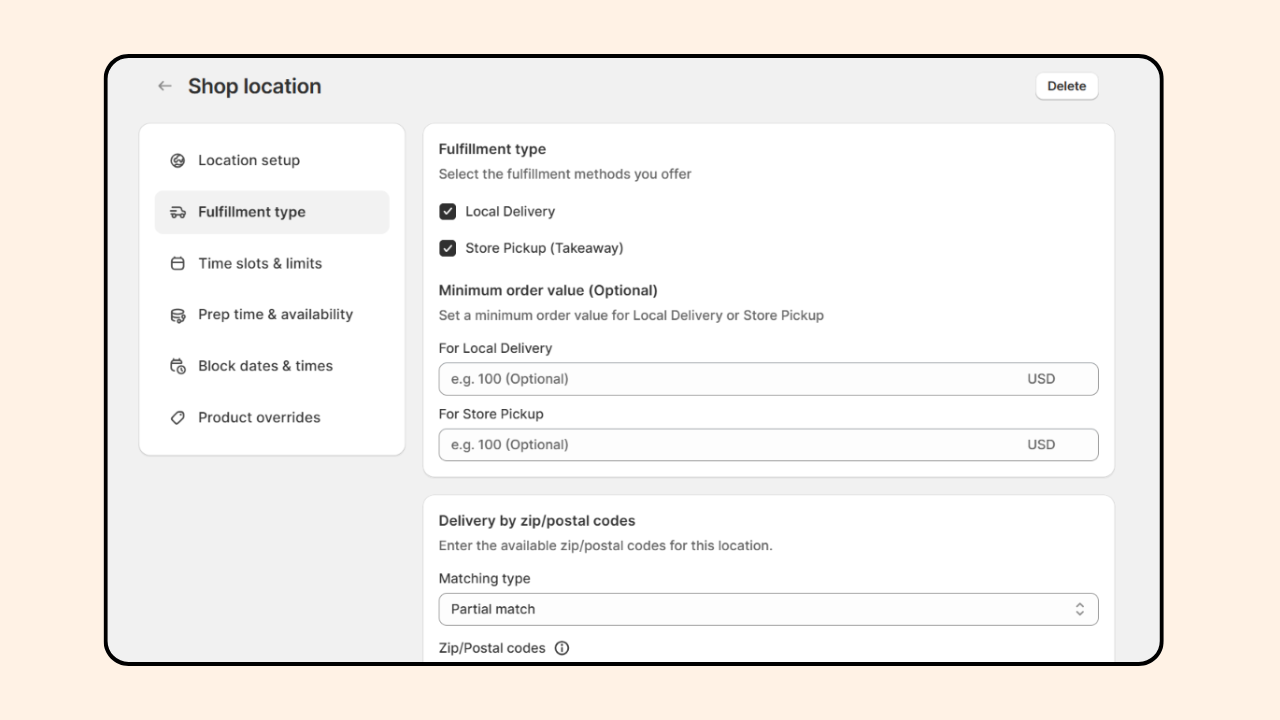Image resolution: width=1280 pixels, height=720 pixels.
Task: Open the Product overrides section
Action: pos(272,418)
